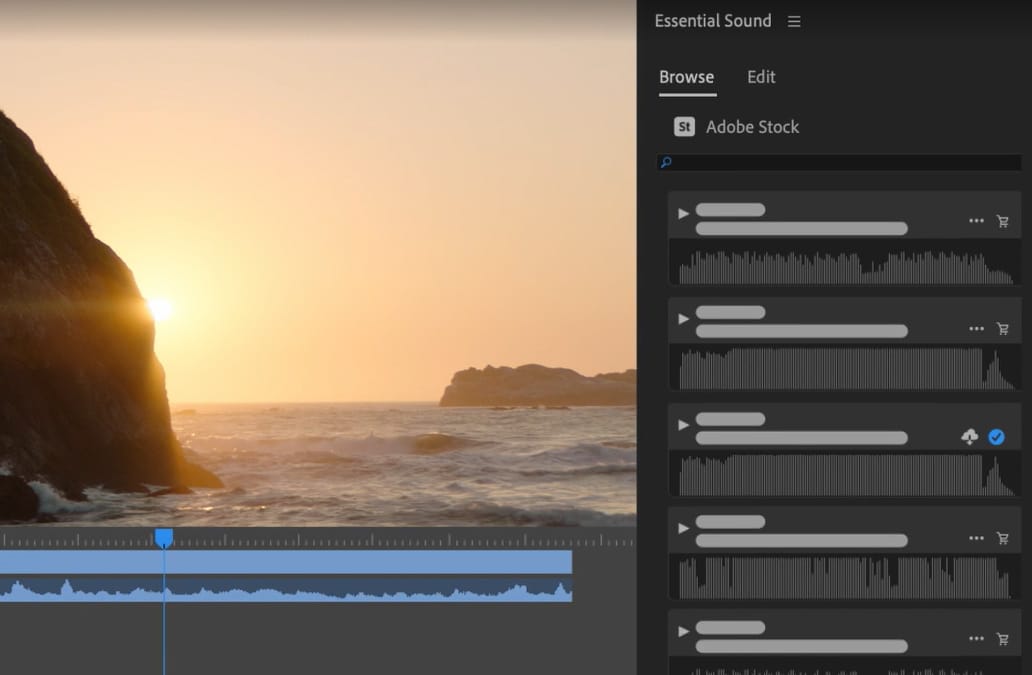Open more options for first audio track
Image resolution: width=1032 pixels, height=675 pixels.
(976, 221)
